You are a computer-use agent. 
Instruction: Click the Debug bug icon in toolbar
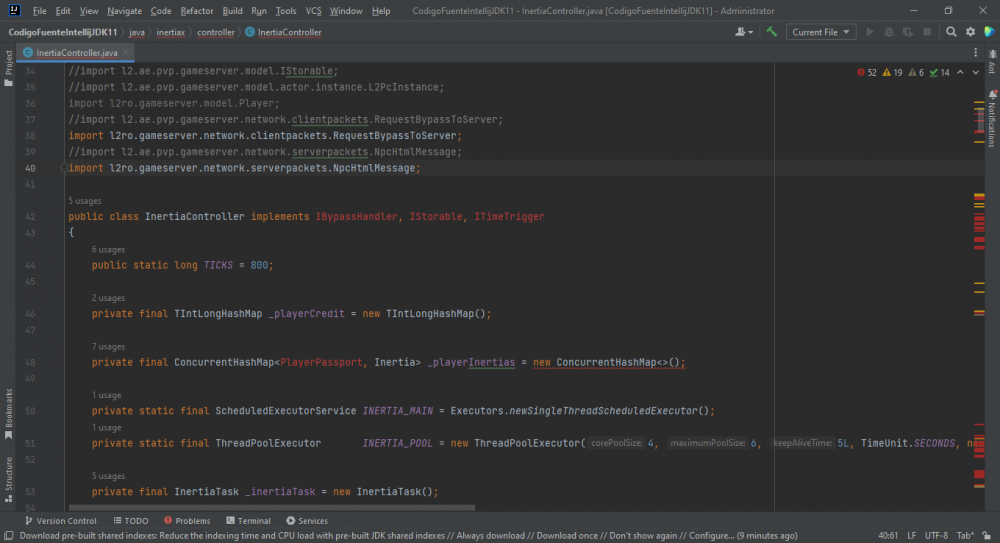click(x=887, y=32)
